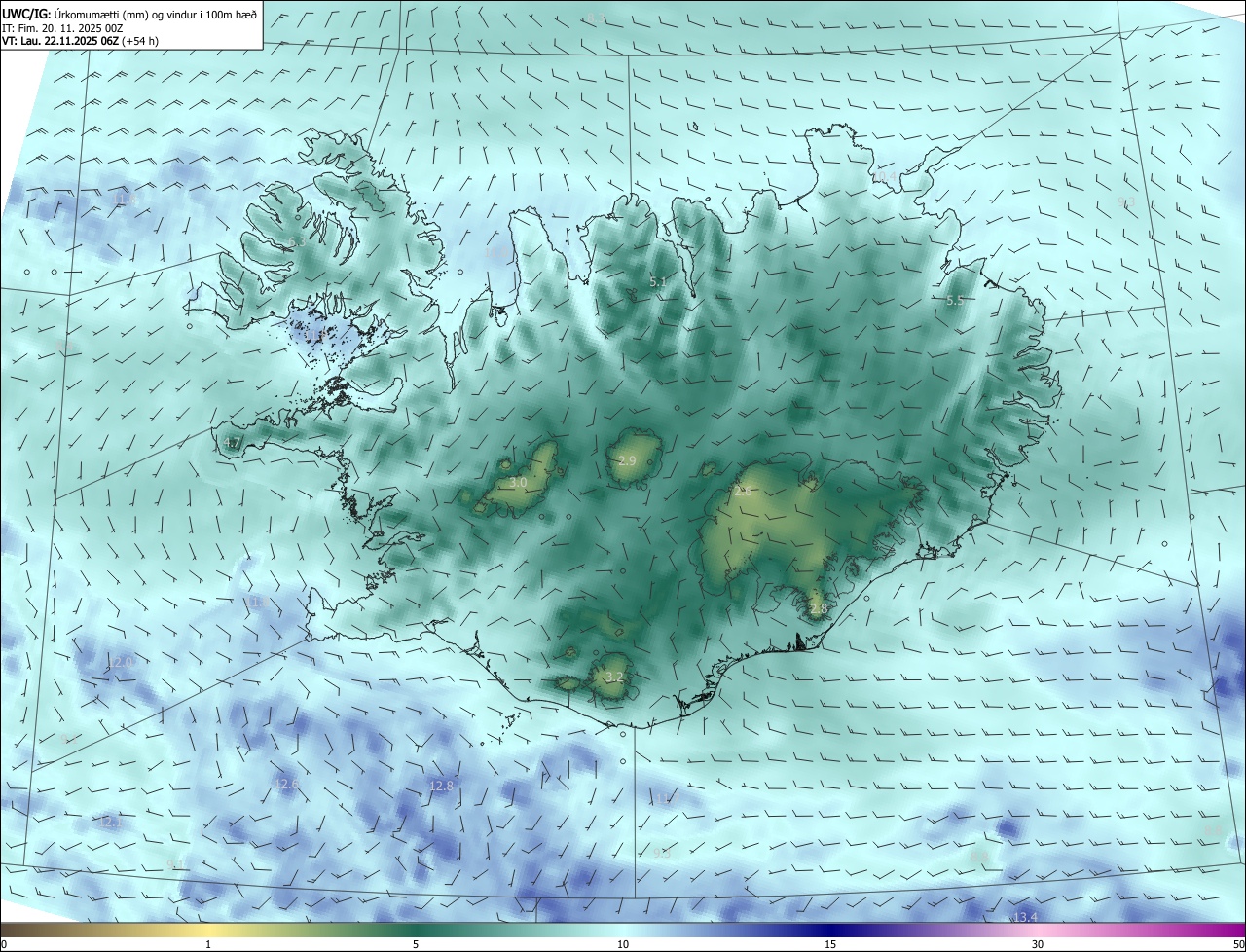Viewport: 1246px width, 952px height.
Task: Click the 5 tick on the colour scale
Action: pos(416,944)
